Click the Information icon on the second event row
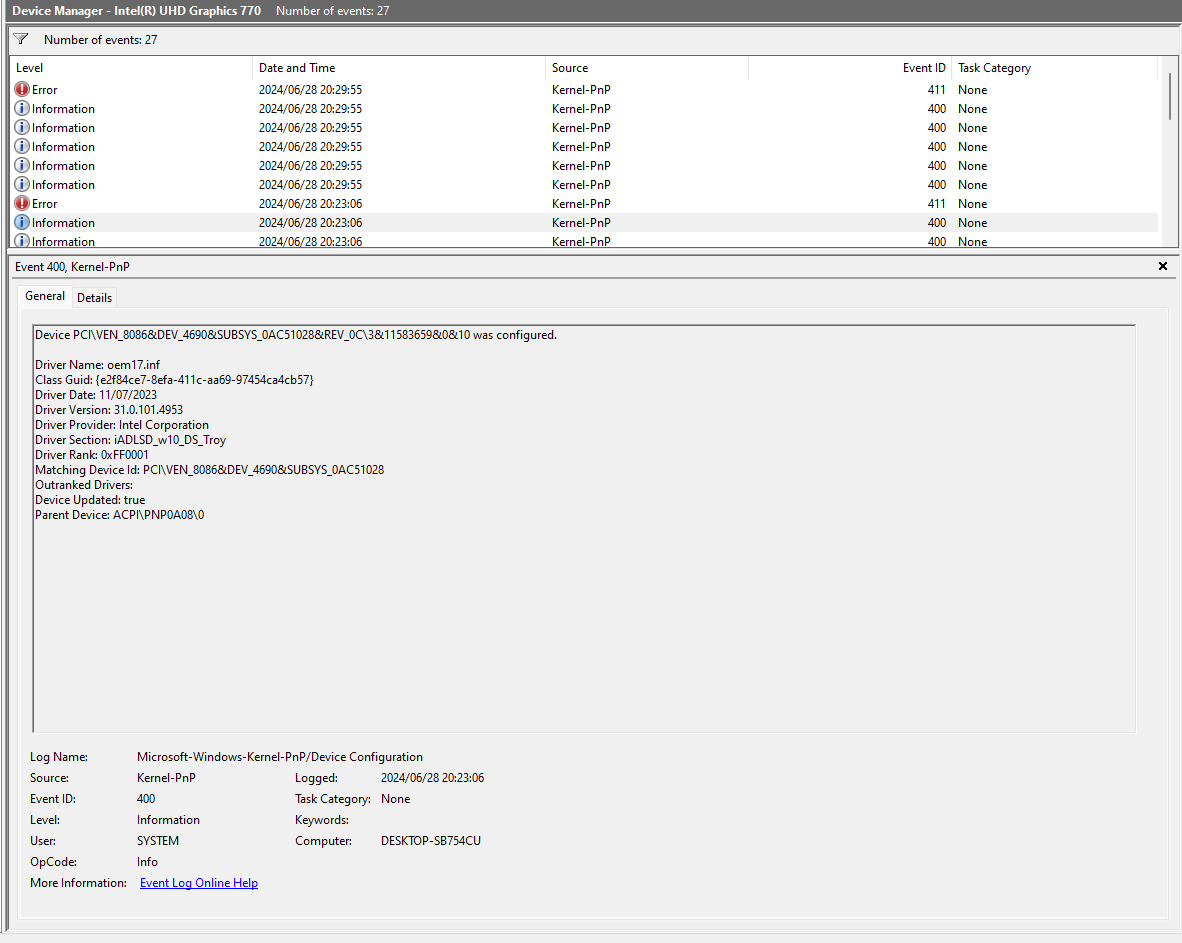 click(x=21, y=108)
